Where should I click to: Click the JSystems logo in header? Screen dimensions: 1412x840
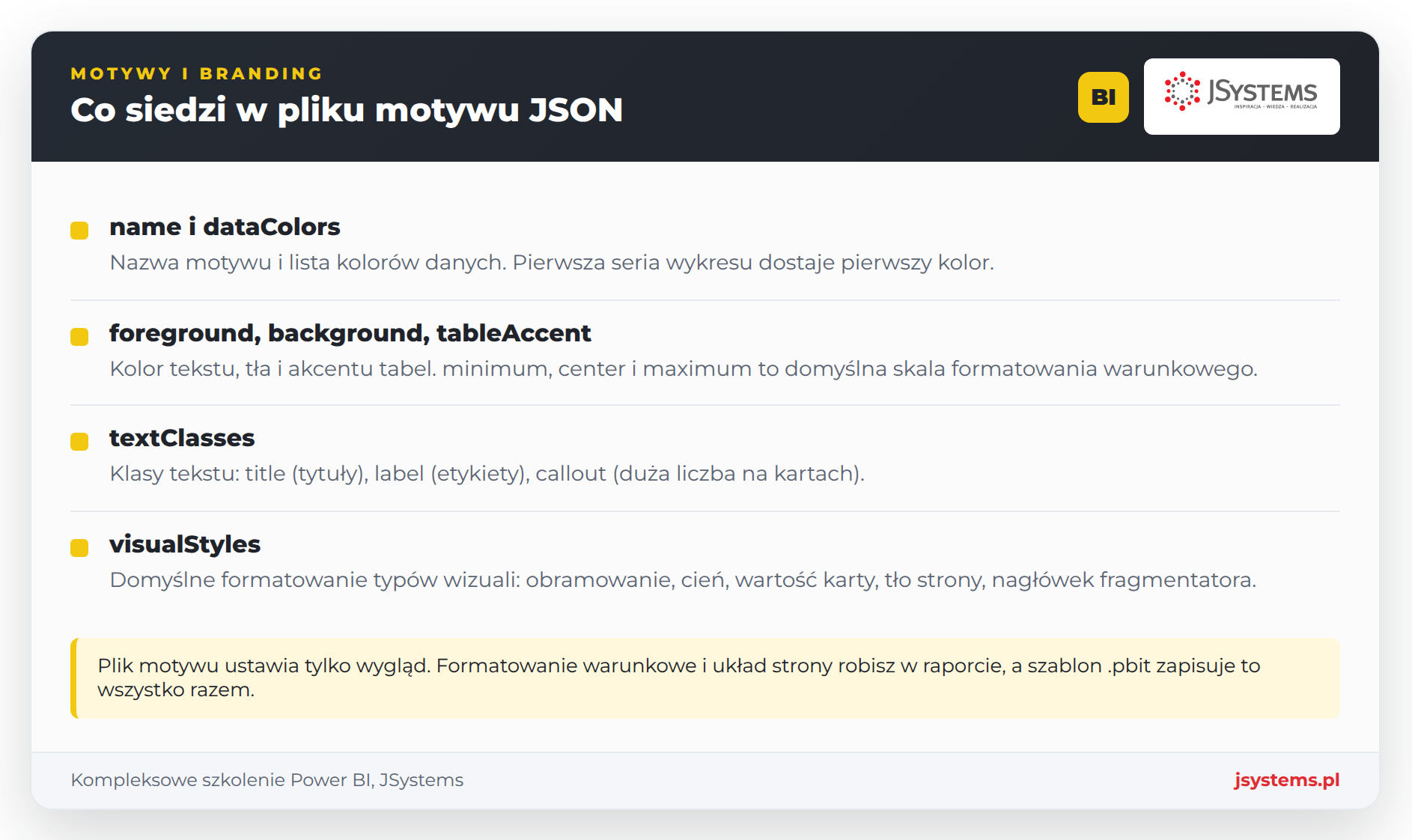[1241, 97]
